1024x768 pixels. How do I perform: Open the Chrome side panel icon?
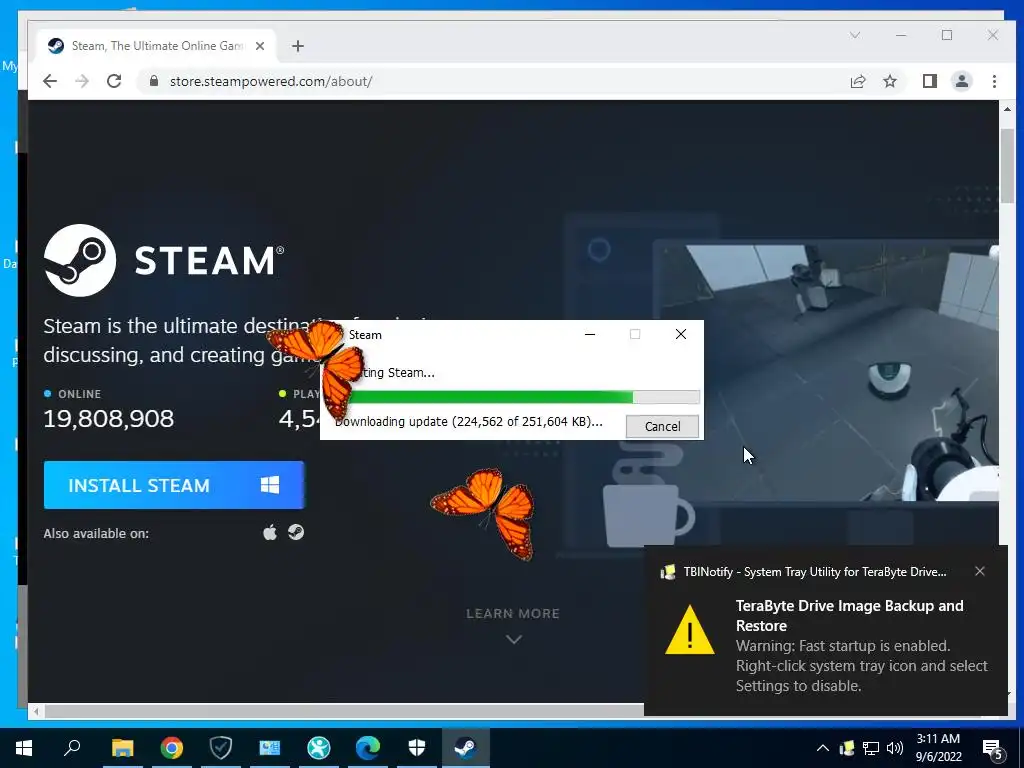pos(929,81)
